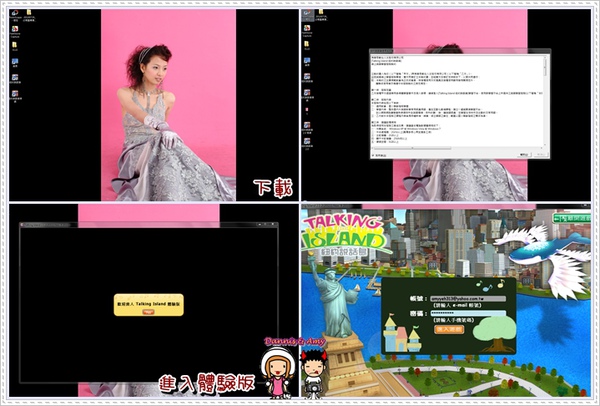The height and width of the screenshot is (406, 600).
Task: Minimize the black Talking Island trial window
Action: coord(260,224)
